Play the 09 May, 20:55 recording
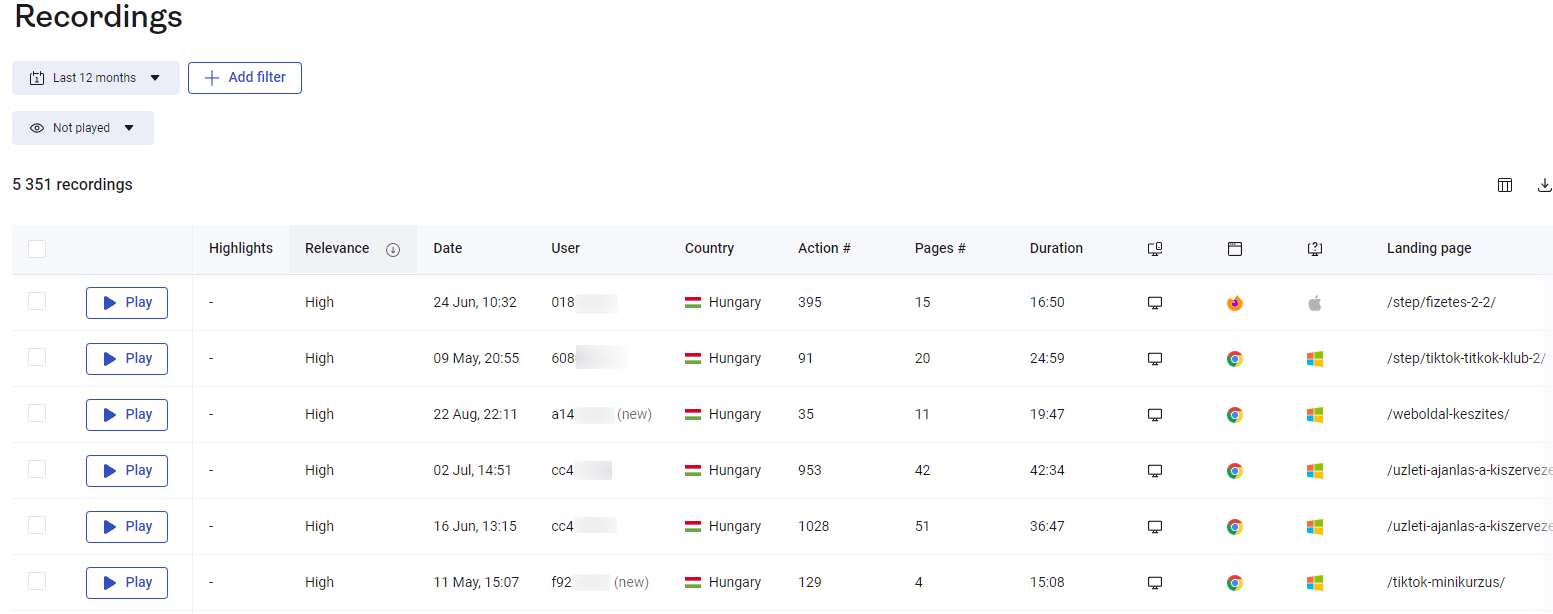Viewport: 1553px width, 614px height. 127,359
